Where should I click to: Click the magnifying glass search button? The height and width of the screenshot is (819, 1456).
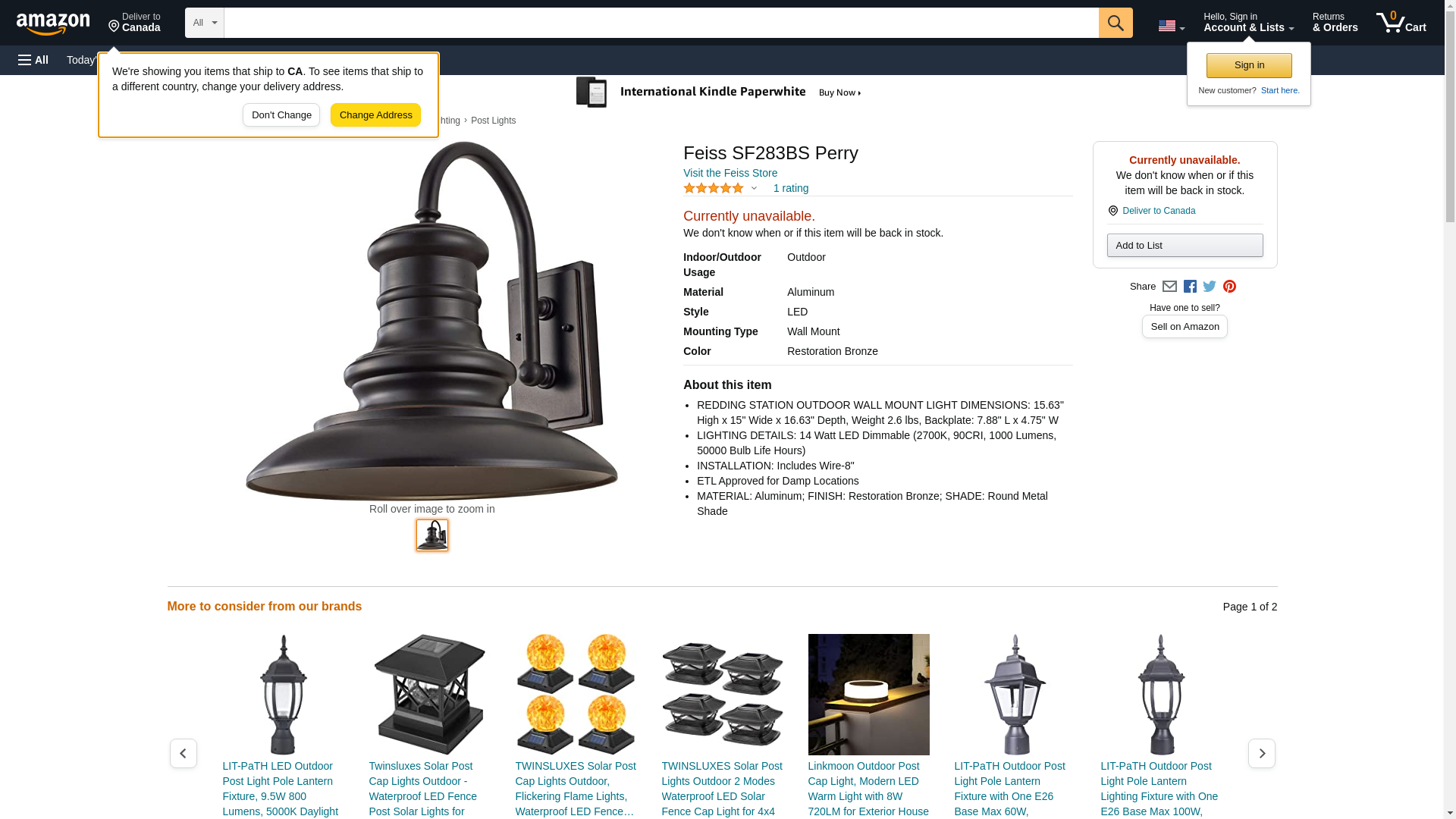pos(1116,23)
